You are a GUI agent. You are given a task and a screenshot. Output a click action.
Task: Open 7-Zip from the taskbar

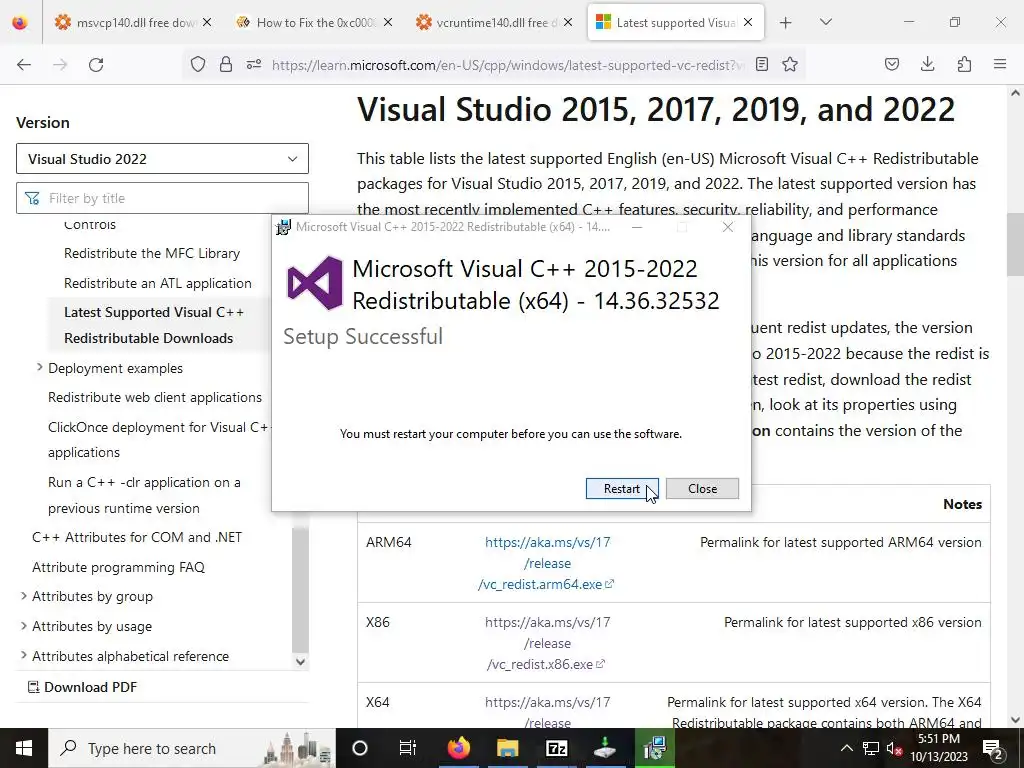(556, 748)
